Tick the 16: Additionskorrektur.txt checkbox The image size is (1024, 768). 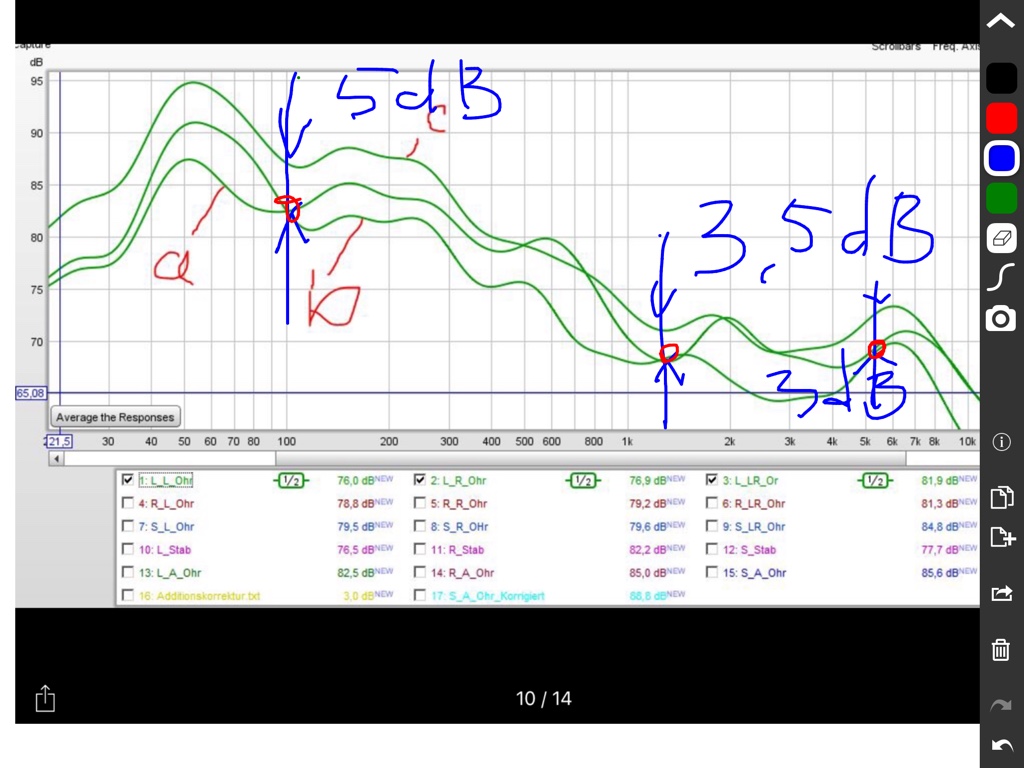(127, 595)
